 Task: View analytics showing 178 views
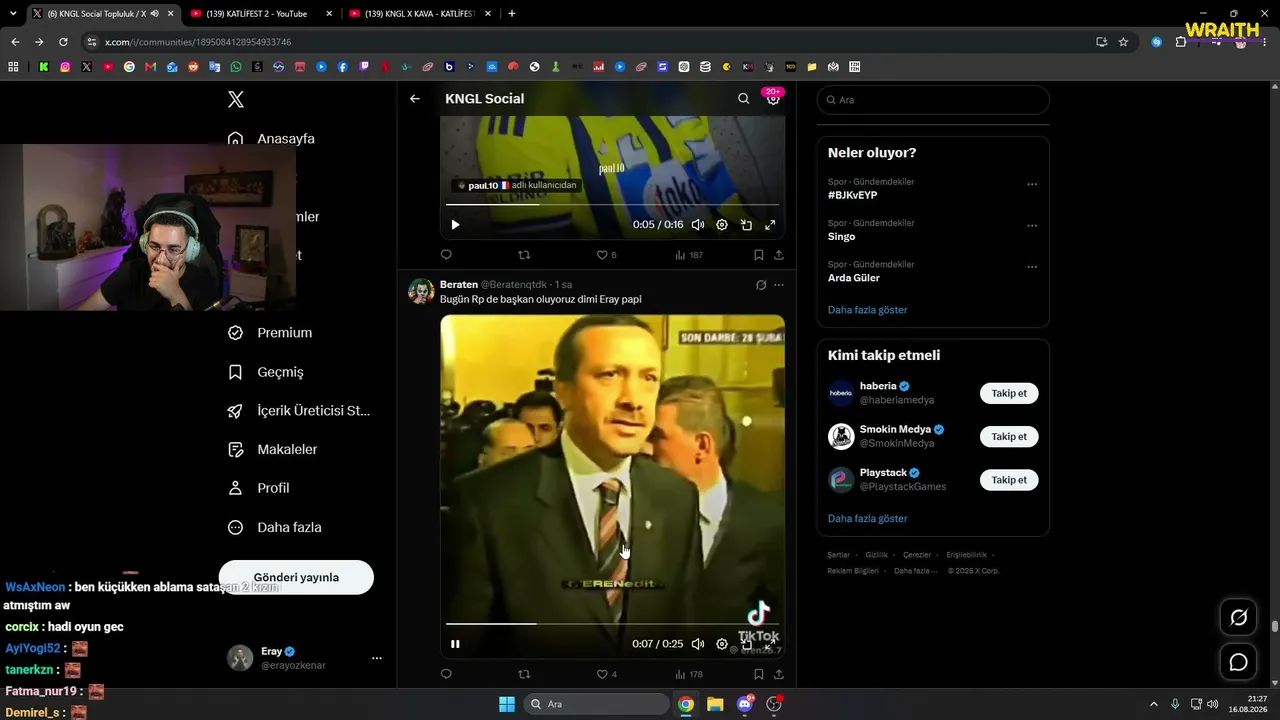point(689,674)
